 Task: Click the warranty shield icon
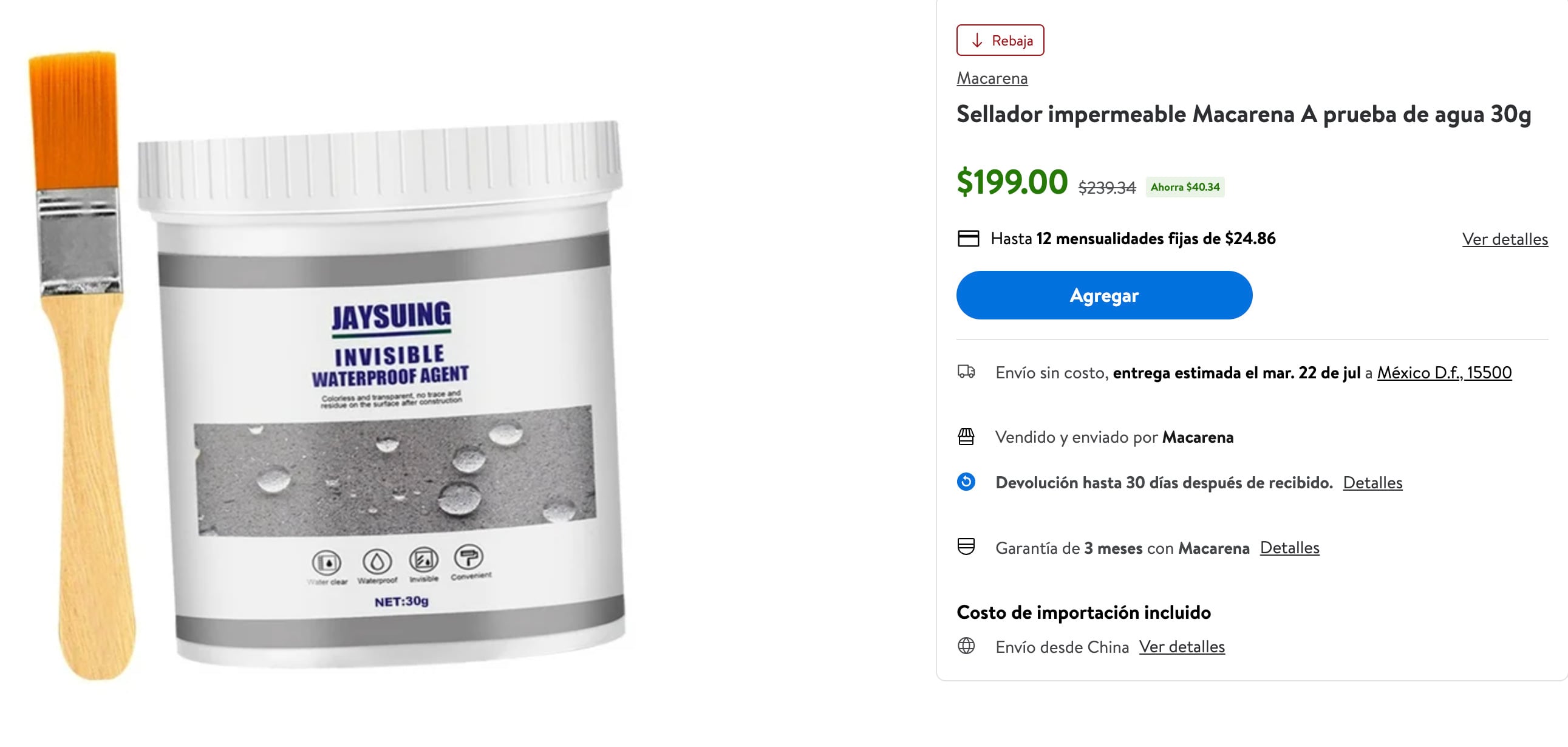(966, 547)
